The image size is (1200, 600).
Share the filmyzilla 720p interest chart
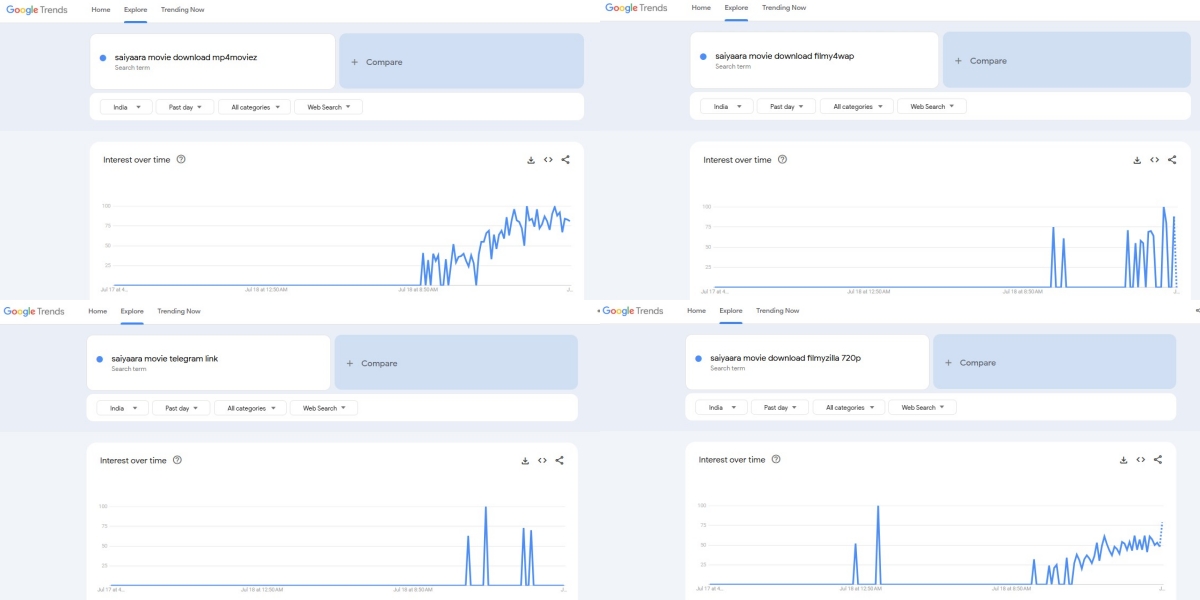pyautogui.click(x=1158, y=460)
